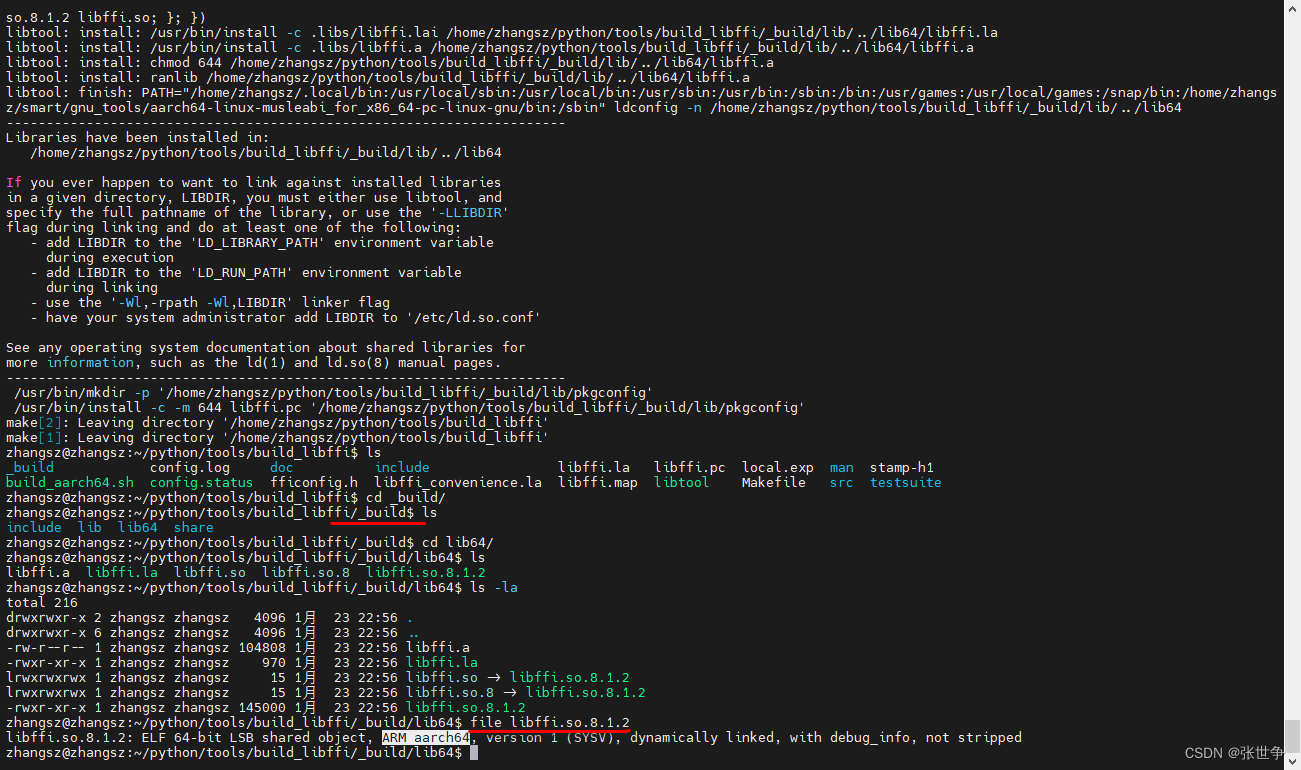Expand the lib64 directory entry
This screenshot has height=770, width=1301.
point(137,527)
